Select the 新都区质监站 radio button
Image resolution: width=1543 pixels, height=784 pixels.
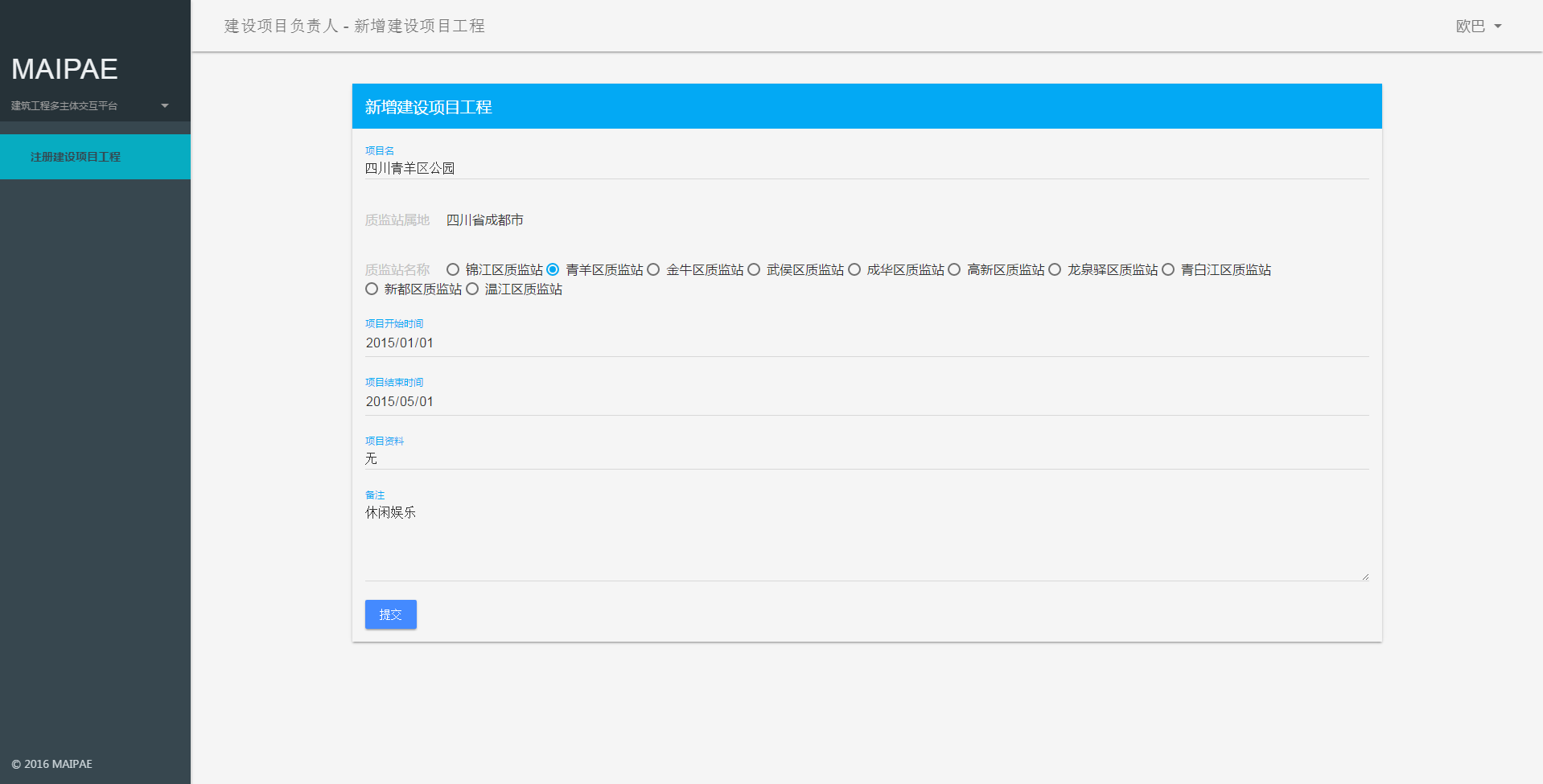pyautogui.click(x=371, y=289)
